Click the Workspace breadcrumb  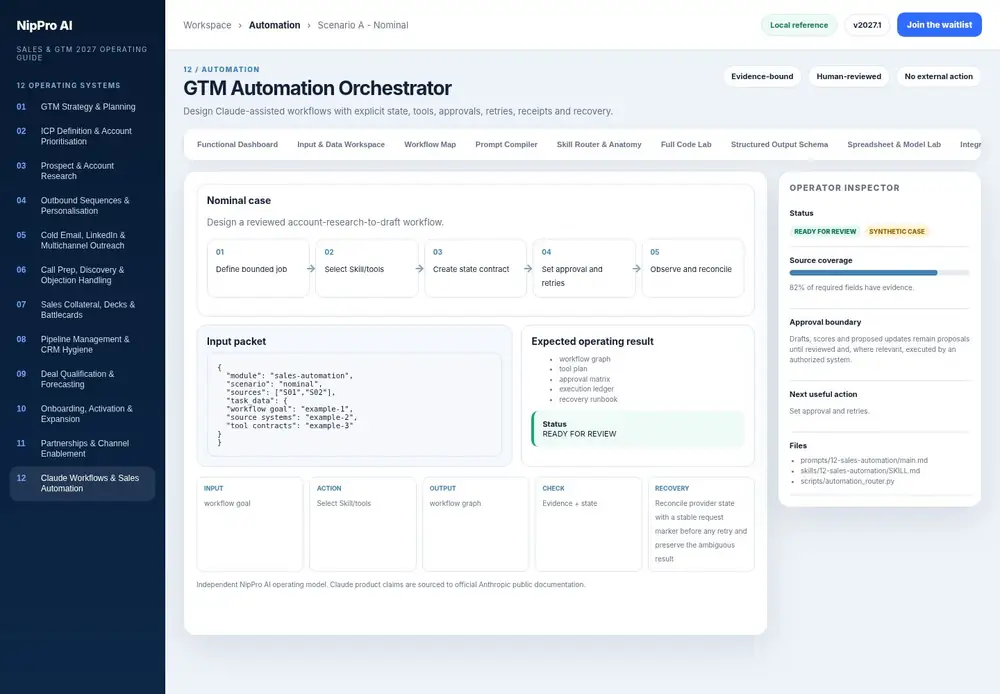(x=207, y=25)
